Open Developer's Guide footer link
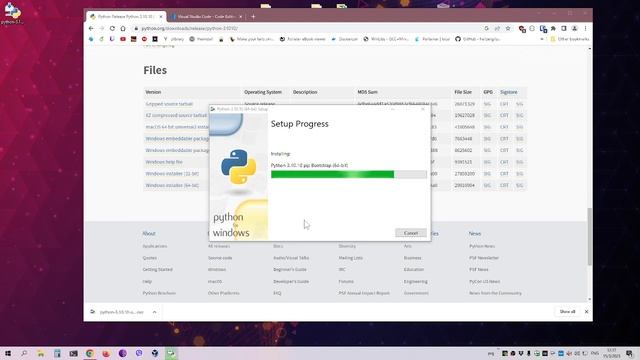Viewport: 640px width, 360px height. click(291, 282)
